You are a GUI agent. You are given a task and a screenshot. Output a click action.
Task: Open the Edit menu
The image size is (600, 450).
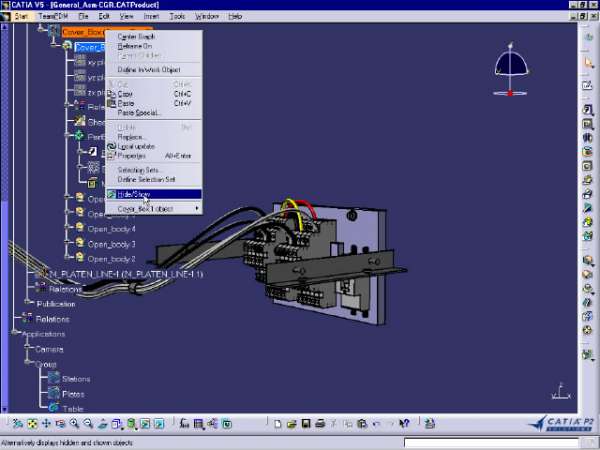click(x=104, y=16)
